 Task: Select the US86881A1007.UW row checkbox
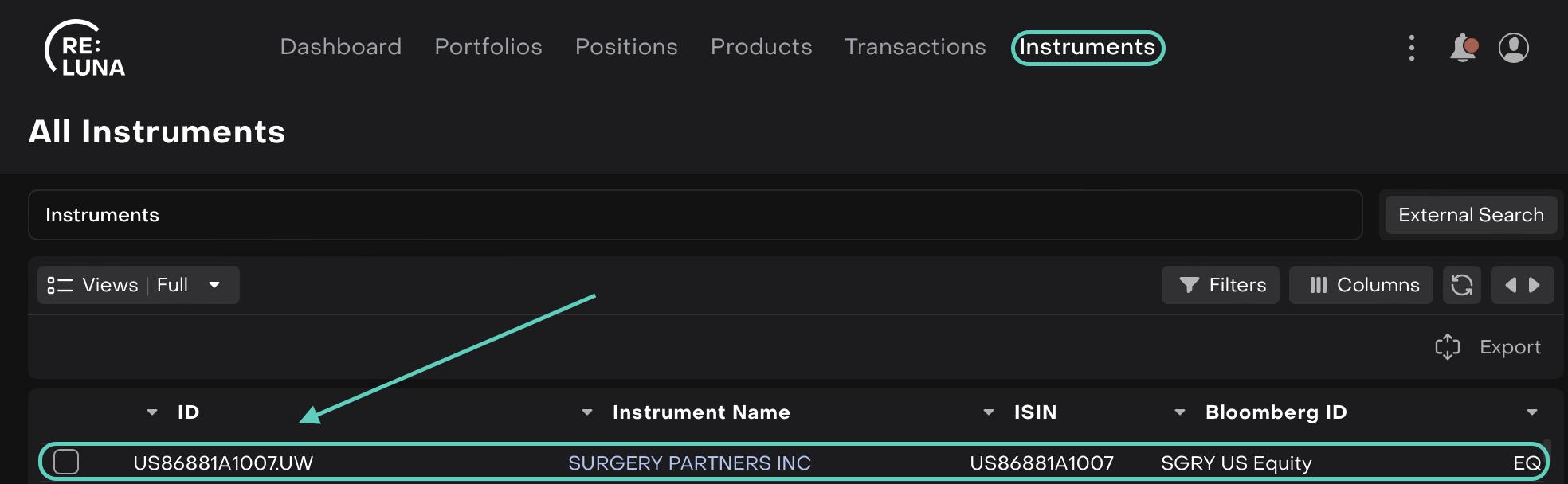[x=66, y=462]
